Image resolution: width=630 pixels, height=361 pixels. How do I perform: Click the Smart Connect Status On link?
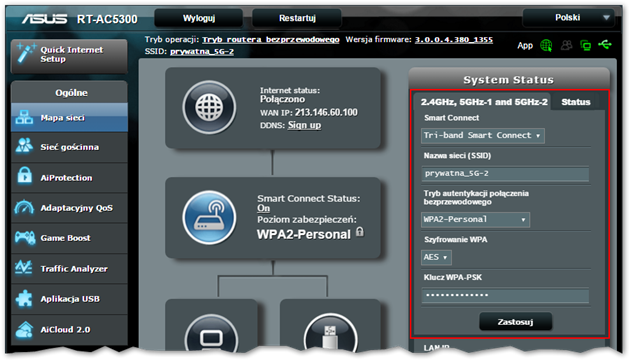pyautogui.click(x=264, y=208)
